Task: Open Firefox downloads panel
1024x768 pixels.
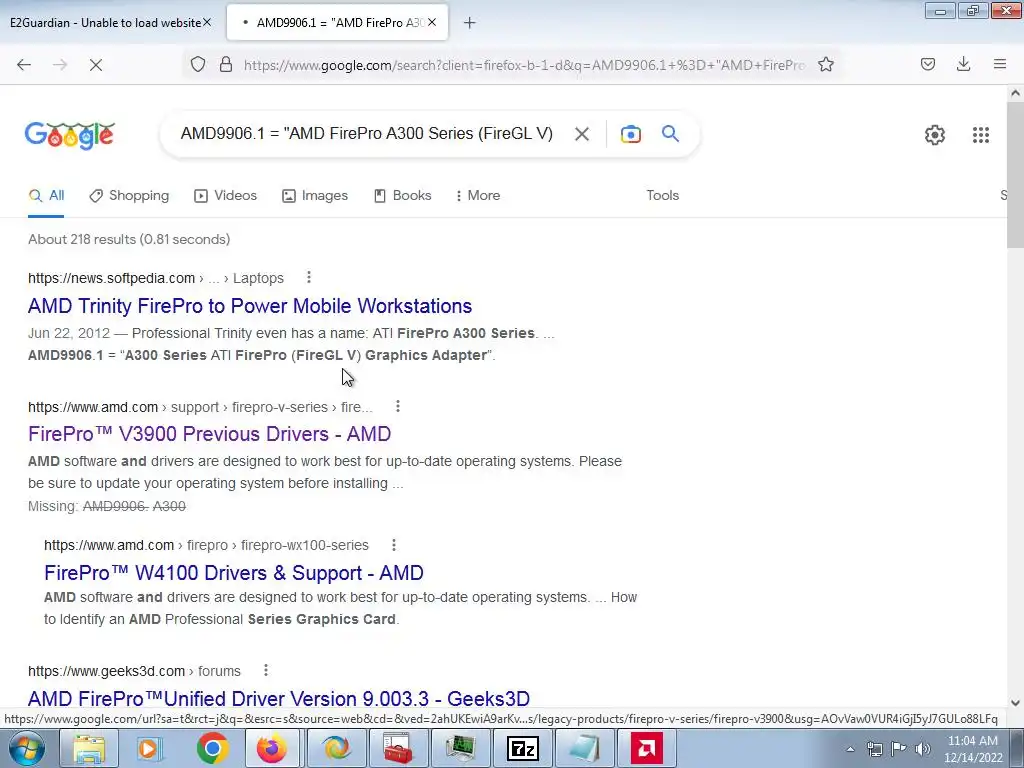Action: coord(963,64)
